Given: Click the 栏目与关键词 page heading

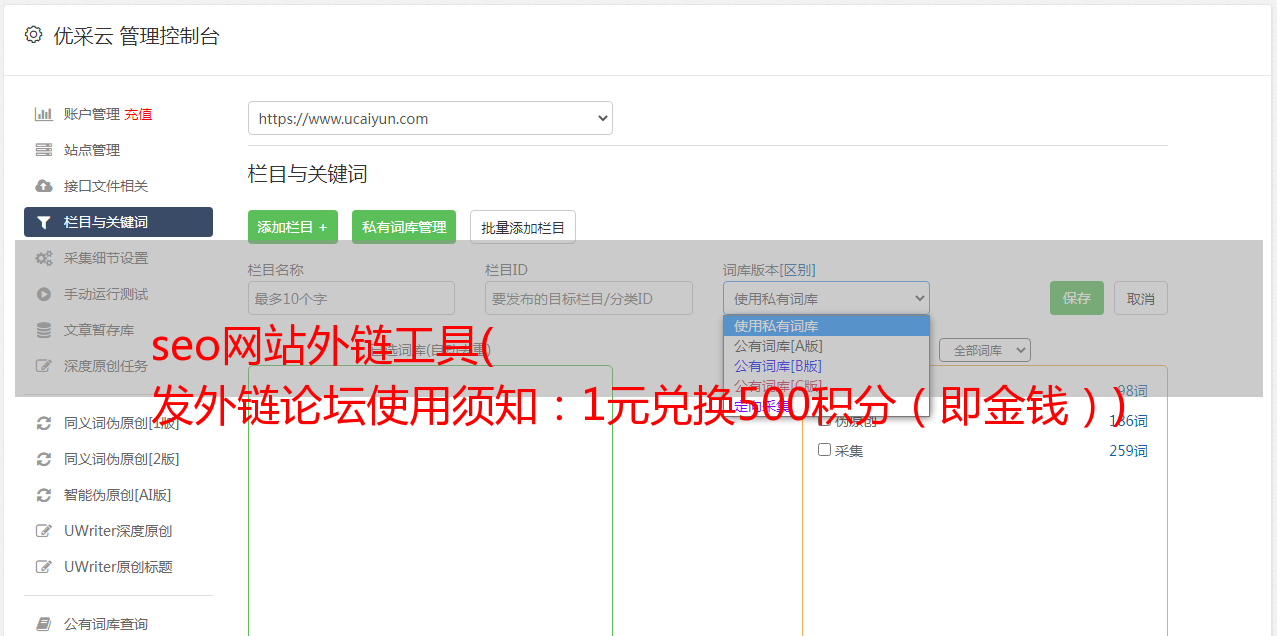Looking at the screenshot, I should pyautogui.click(x=307, y=174).
